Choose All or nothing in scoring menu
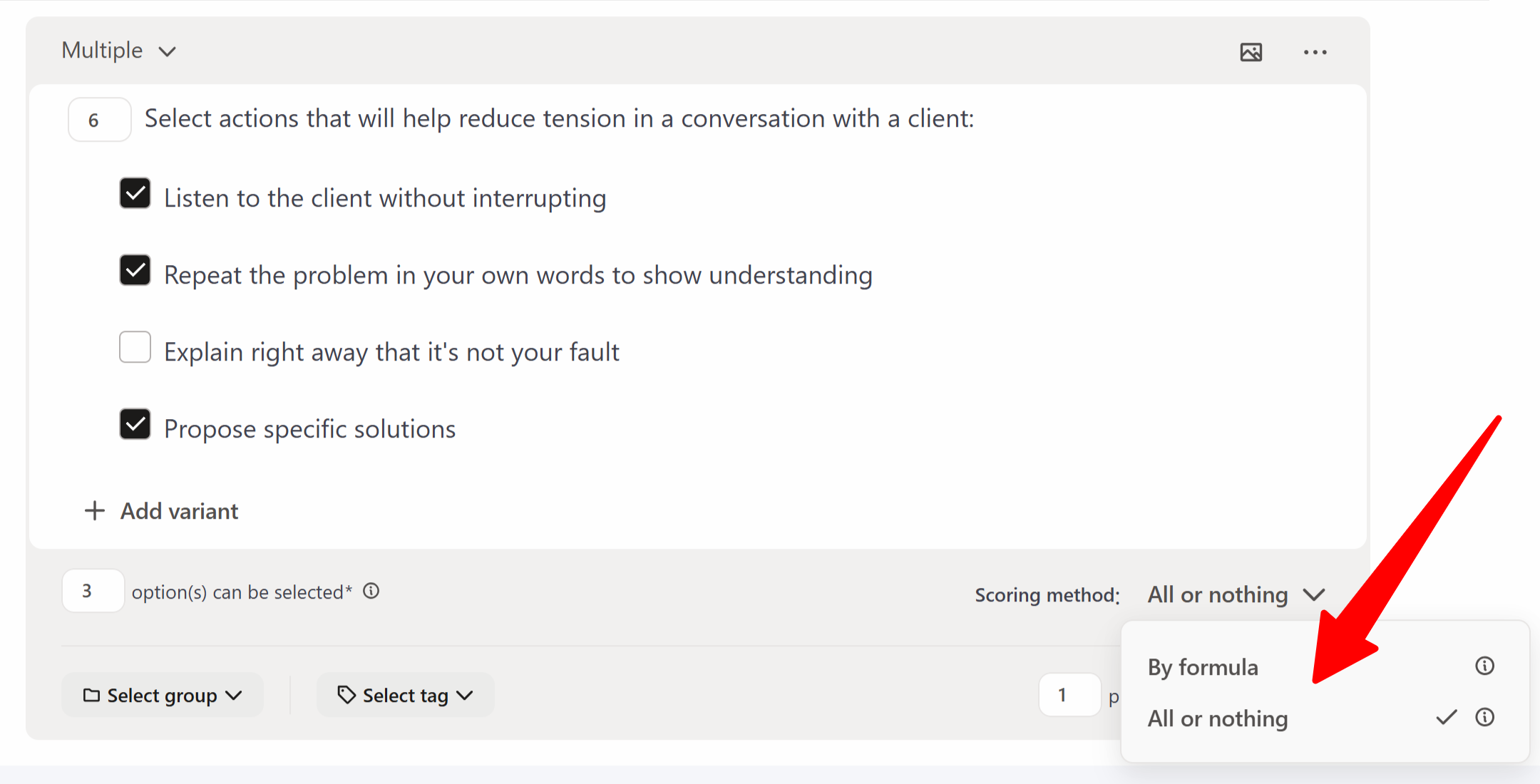This screenshot has height=784, width=1540. (1217, 718)
